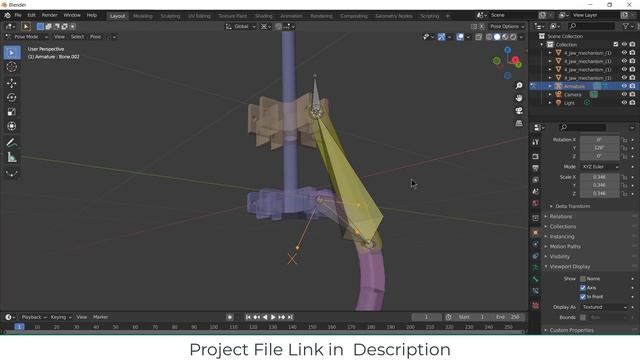The image size is (640, 360).
Task: Open the Bone properties tab
Action: tap(536, 279)
